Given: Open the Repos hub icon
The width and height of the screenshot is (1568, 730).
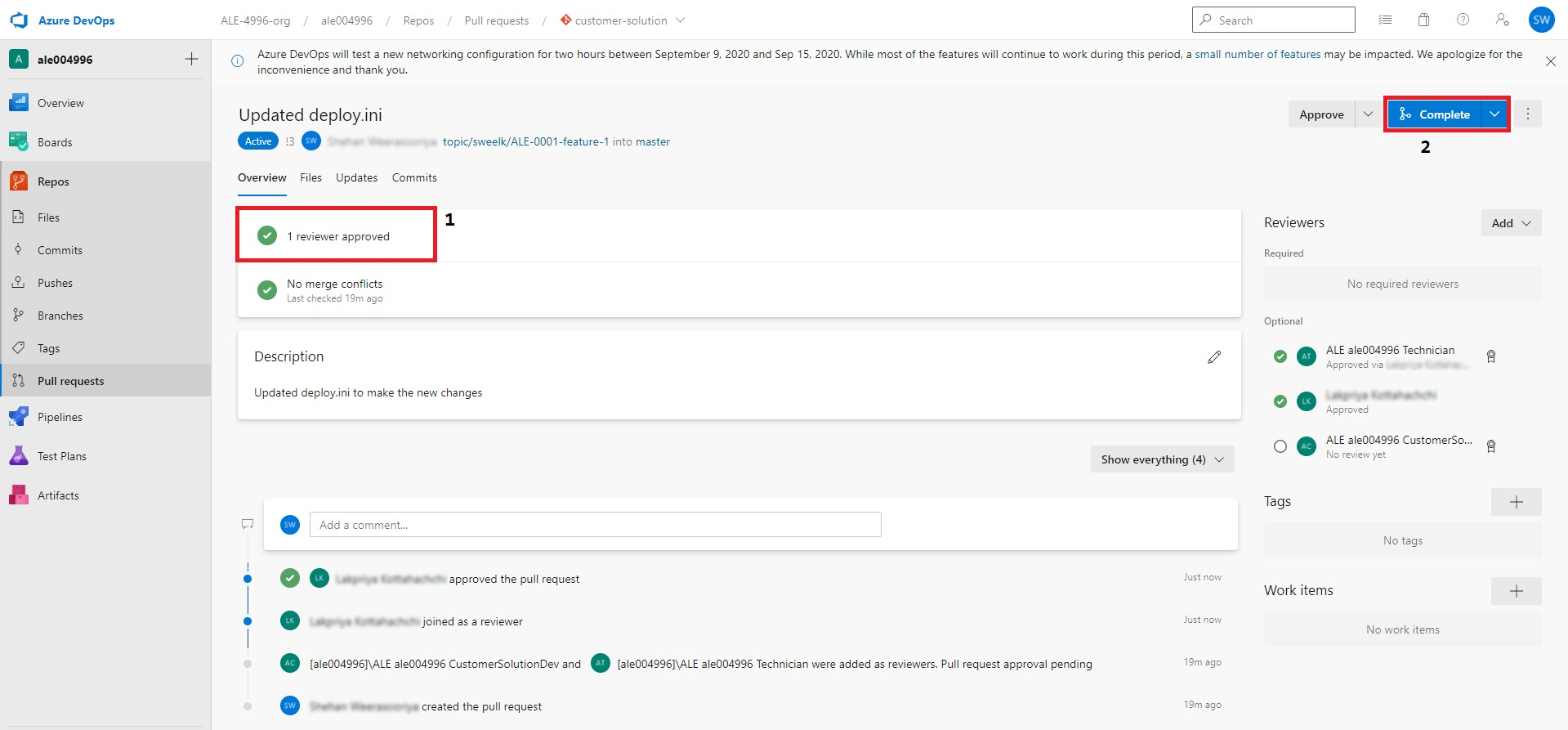Looking at the screenshot, I should (x=19, y=181).
